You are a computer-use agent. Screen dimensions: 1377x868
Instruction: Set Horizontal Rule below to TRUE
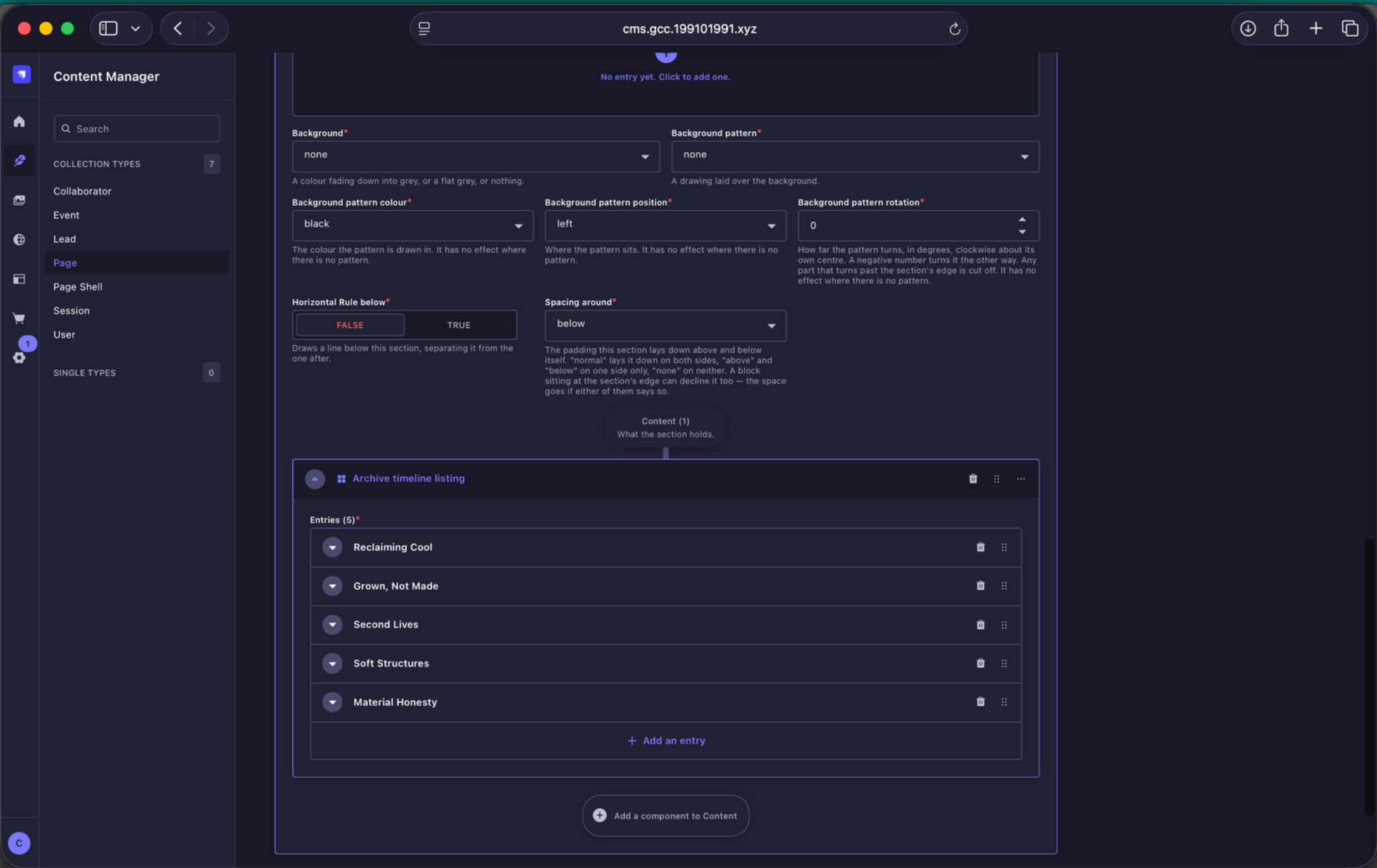click(x=459, y=325)
